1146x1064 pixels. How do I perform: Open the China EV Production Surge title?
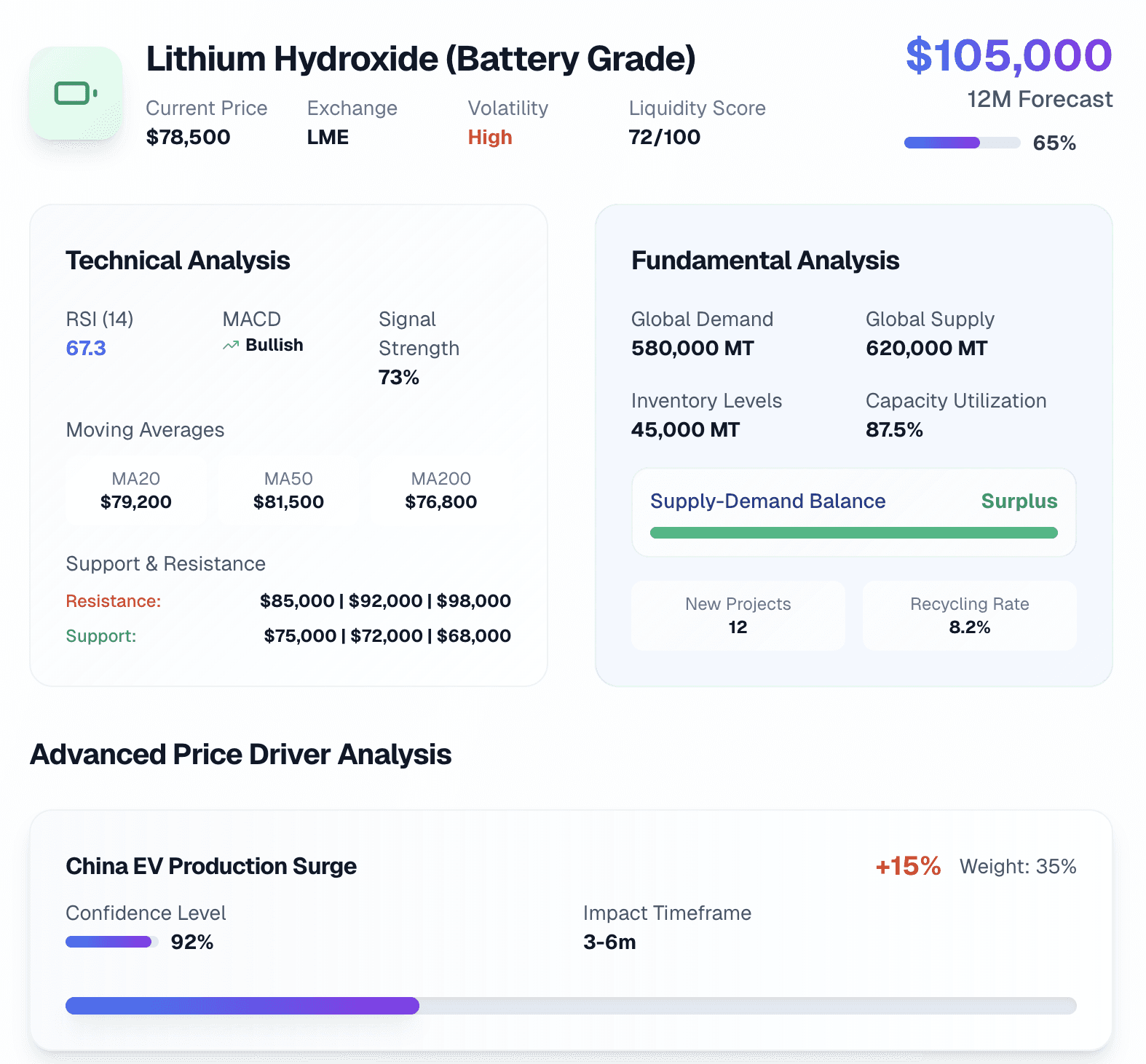click(211, 866)
